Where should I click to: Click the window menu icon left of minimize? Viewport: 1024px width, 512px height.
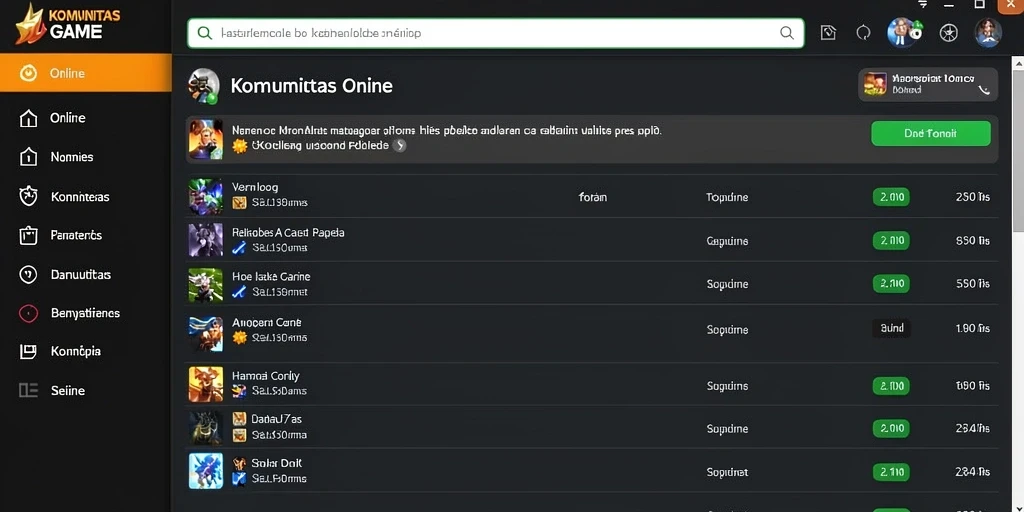point(922,4)
